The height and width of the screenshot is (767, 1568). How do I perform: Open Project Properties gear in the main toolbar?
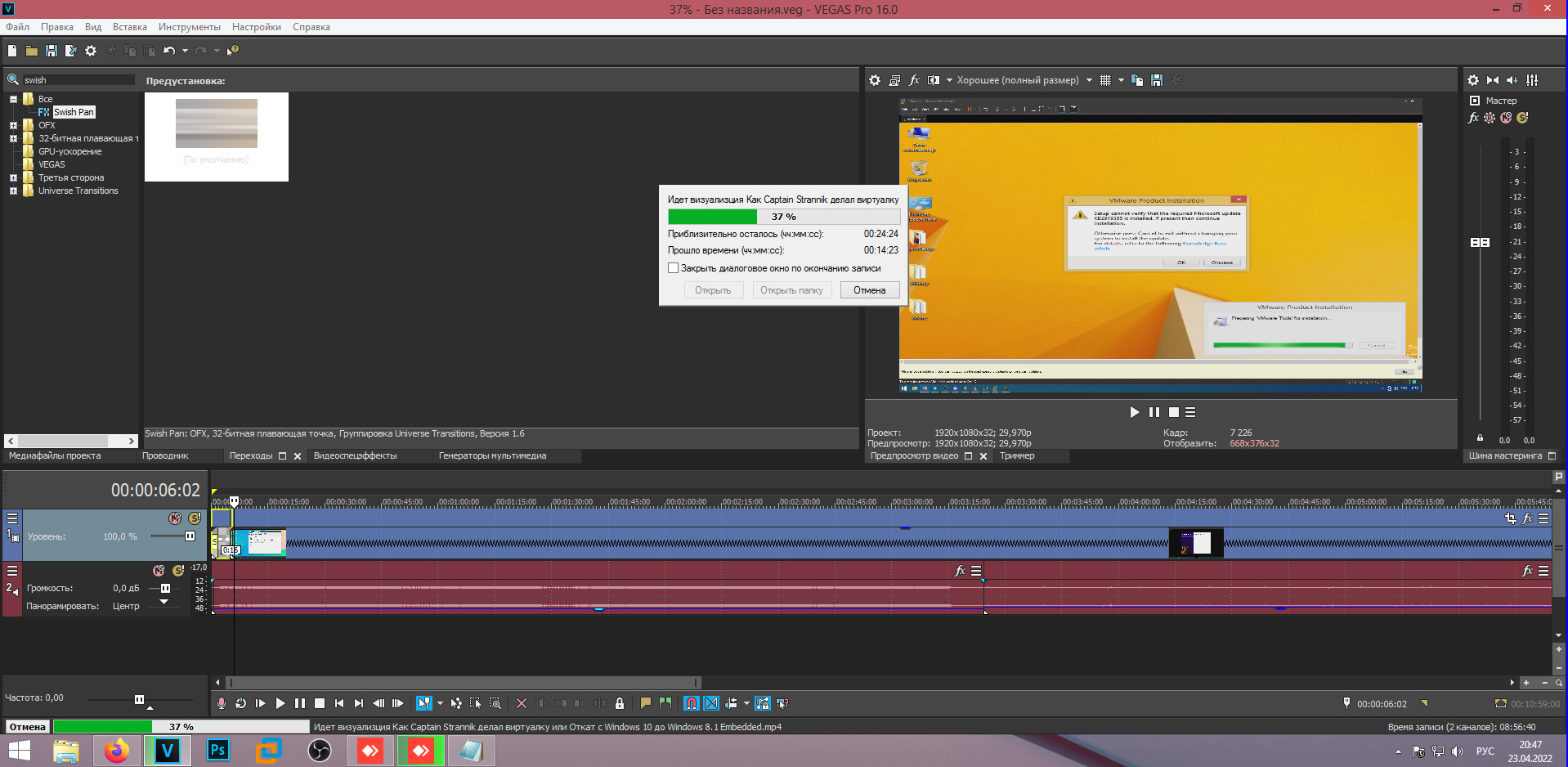pyautogui.click(x=91, y=51)
